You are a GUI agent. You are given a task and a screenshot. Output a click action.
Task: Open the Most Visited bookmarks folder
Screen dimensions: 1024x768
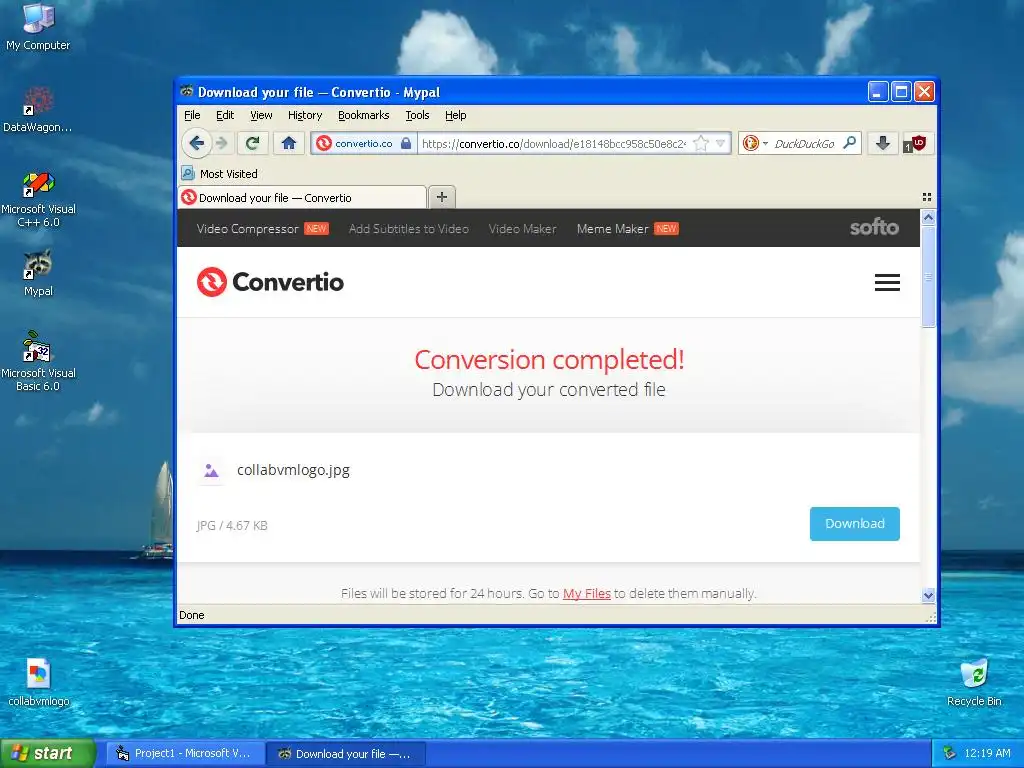[219, 174]
